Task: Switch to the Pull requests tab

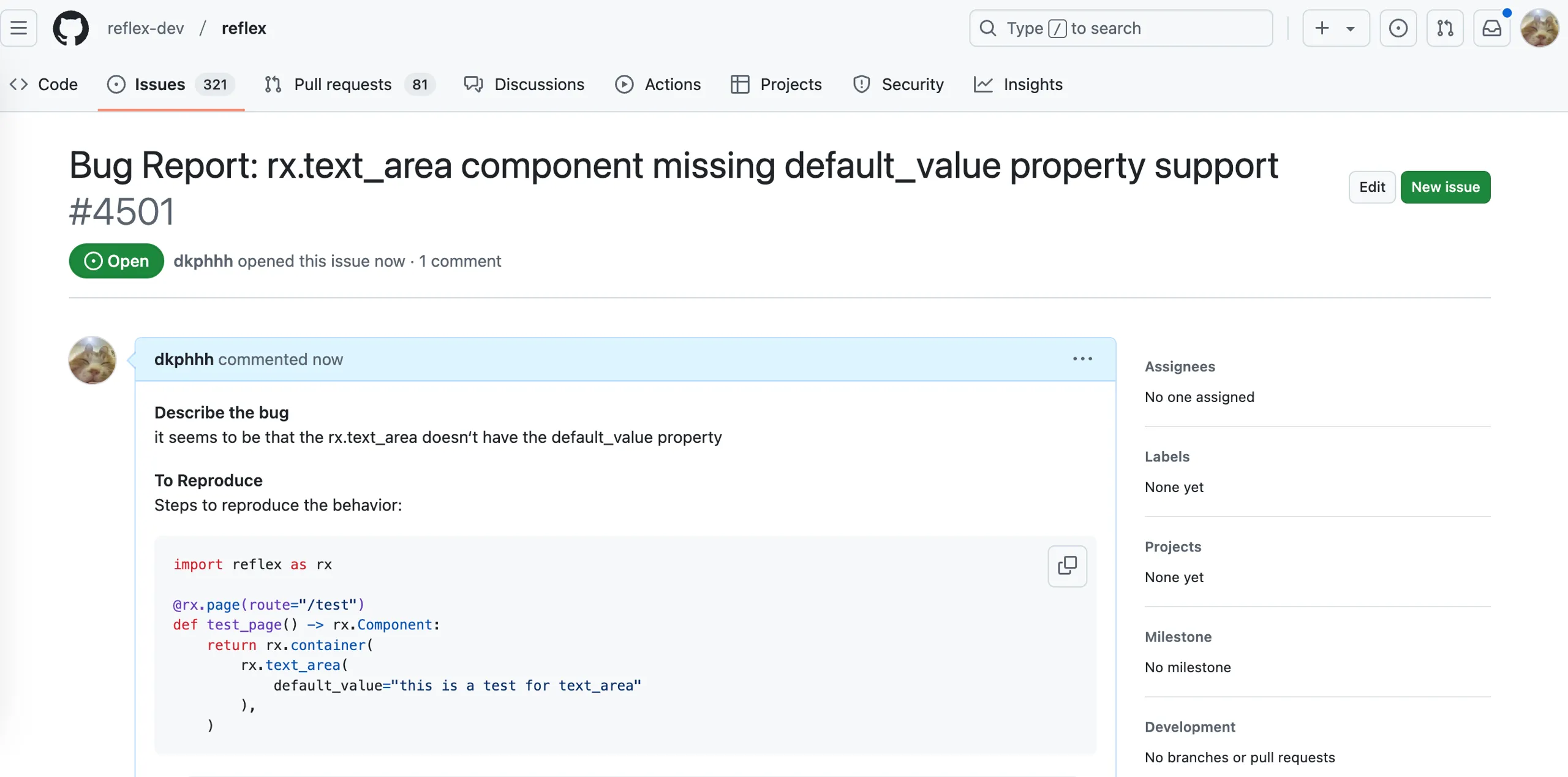Action: [349, 84]
